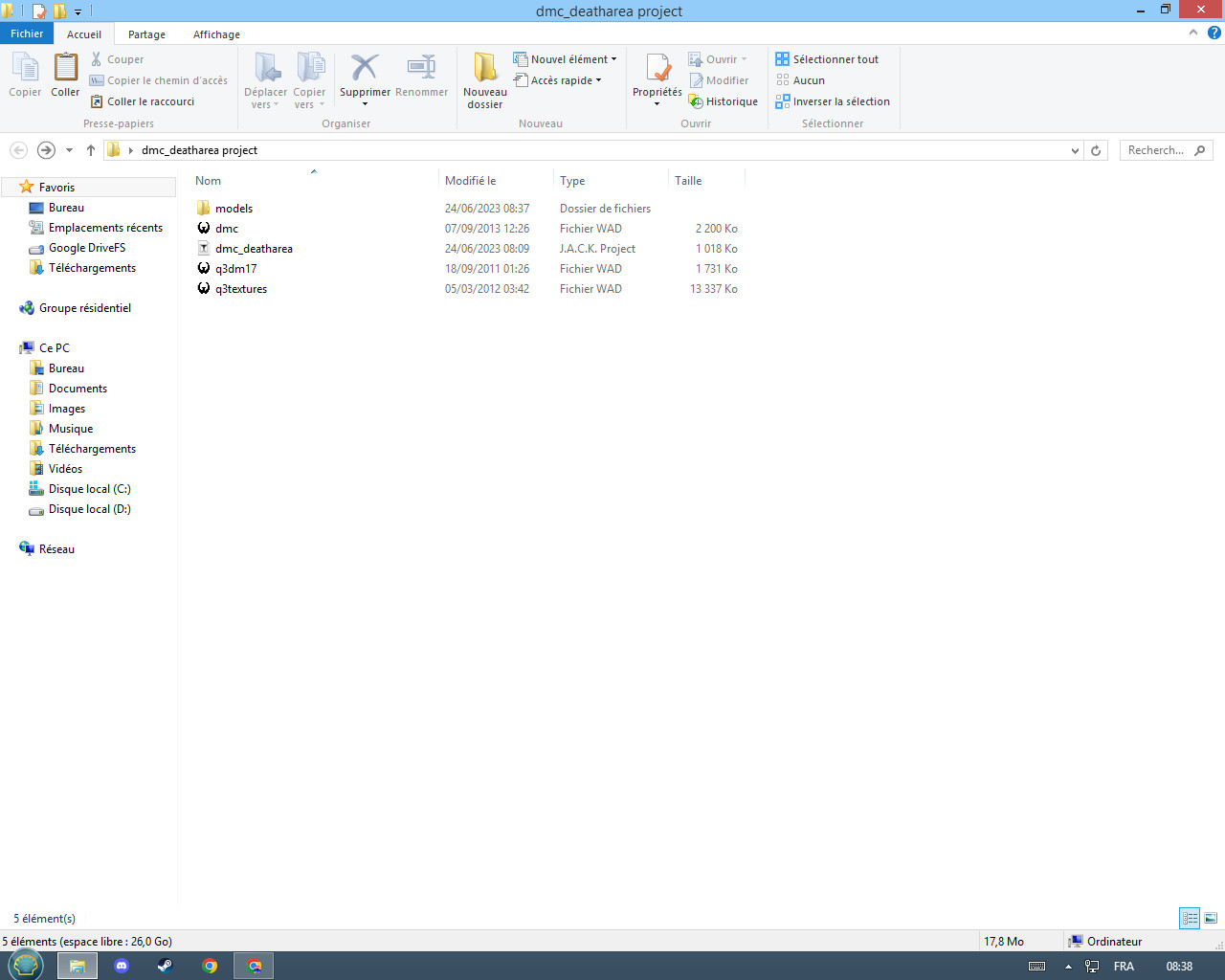Click Sélectionner tout

coord(827,59)
